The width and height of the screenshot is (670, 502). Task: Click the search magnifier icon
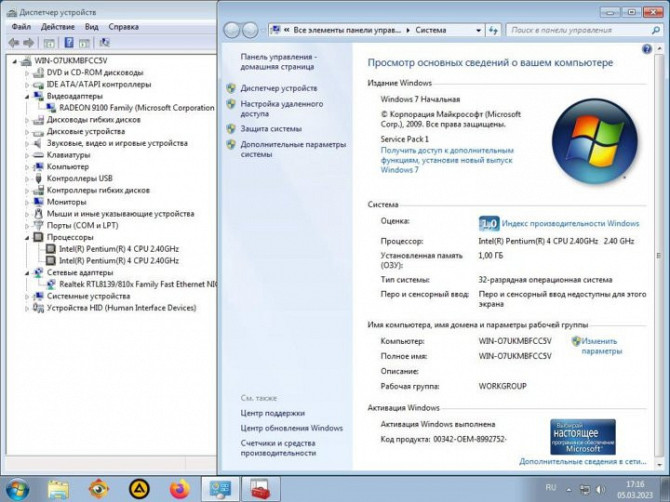(x=655, y=30)
